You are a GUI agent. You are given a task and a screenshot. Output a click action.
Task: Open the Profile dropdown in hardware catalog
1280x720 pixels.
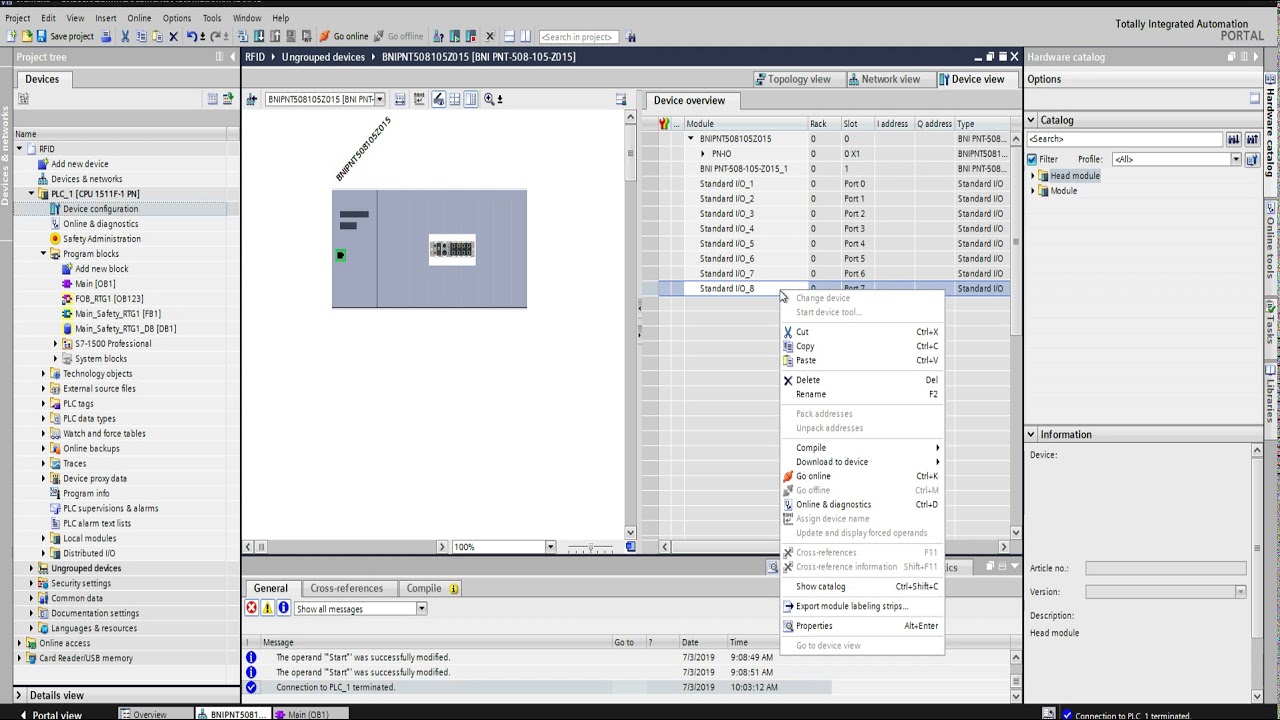click(1236, 159)
